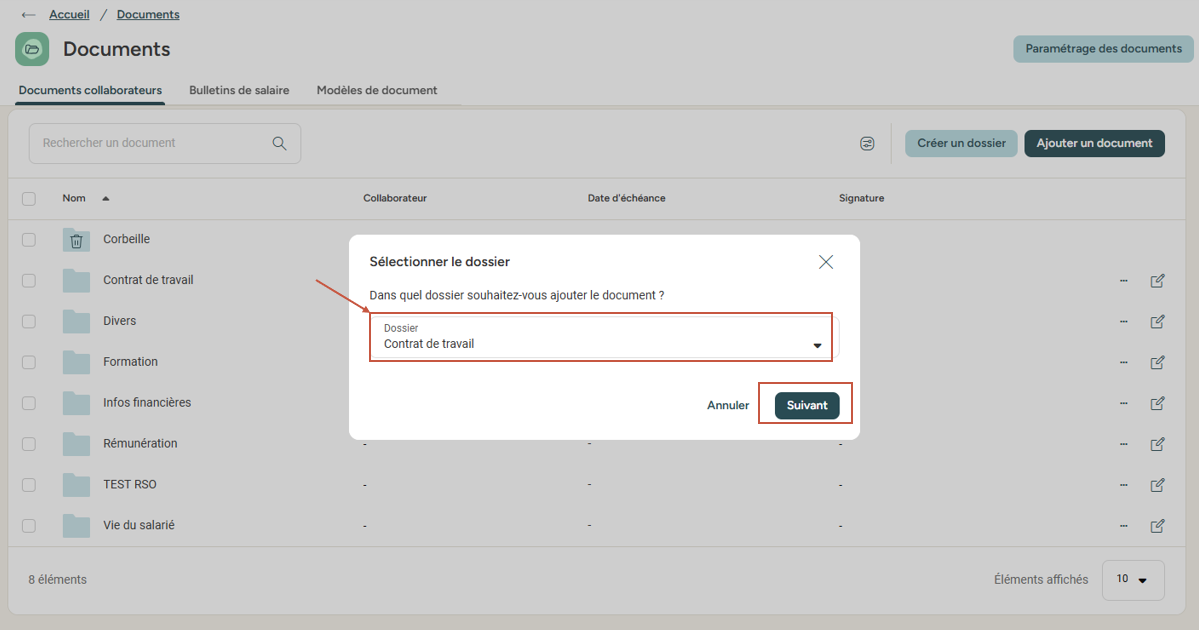Check the TEST RSO row checkbox
The height and width of the screenshot is (630, 1199).
[29, 485]
